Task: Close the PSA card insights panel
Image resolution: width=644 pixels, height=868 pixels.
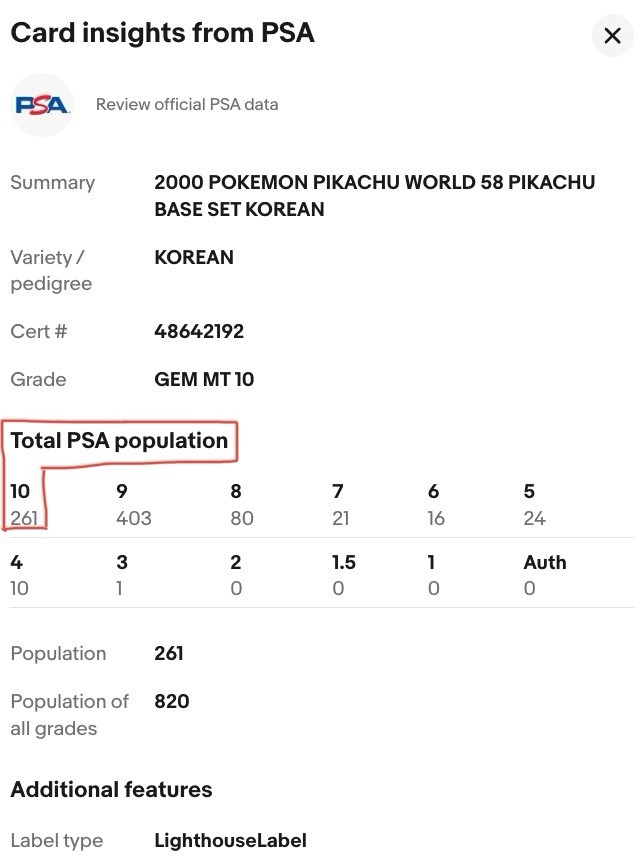Action: pos(612,37)
